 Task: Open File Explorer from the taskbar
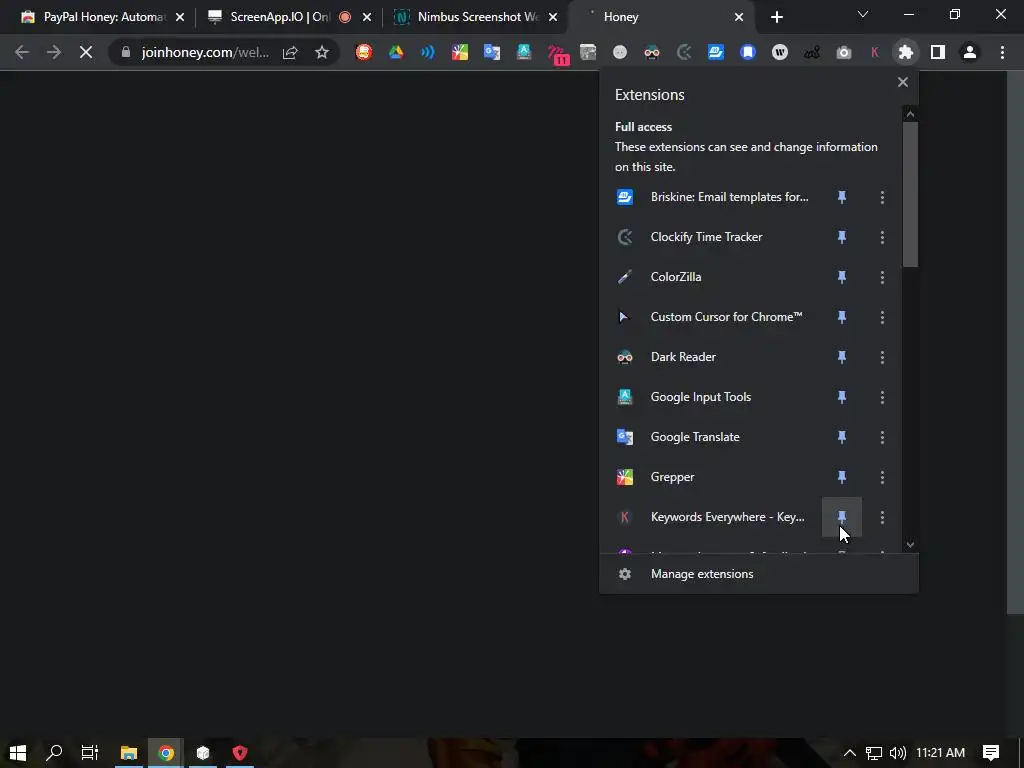click(x=129, y=753)
